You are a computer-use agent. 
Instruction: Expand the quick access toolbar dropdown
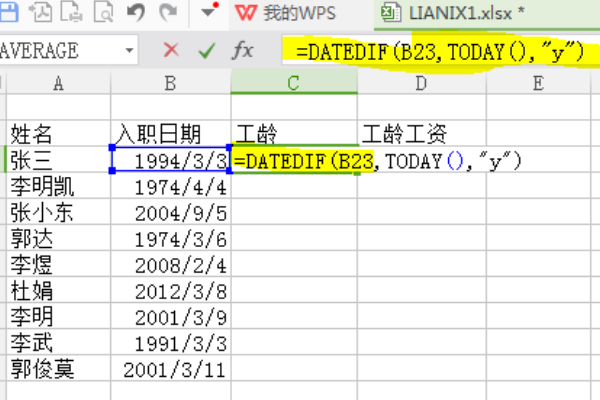coord(209,11)
